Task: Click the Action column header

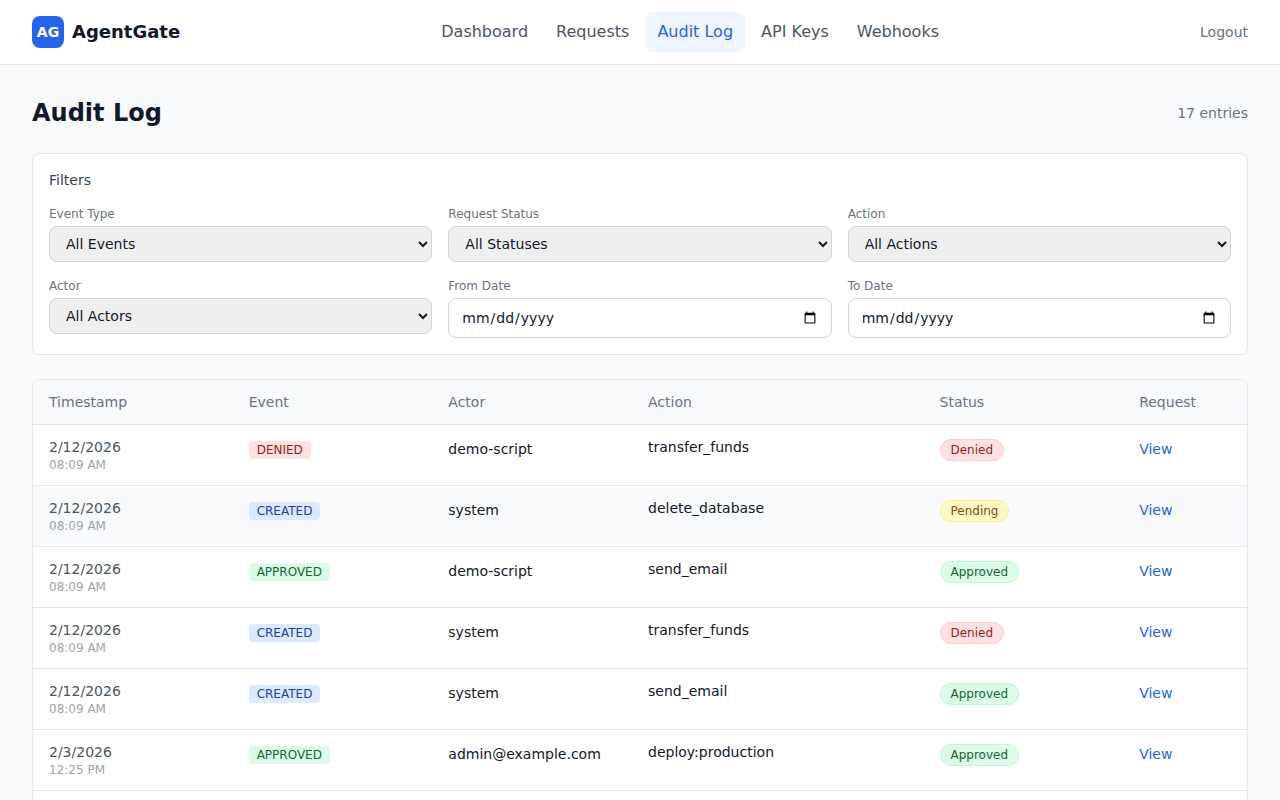Action: coord(670,402)
